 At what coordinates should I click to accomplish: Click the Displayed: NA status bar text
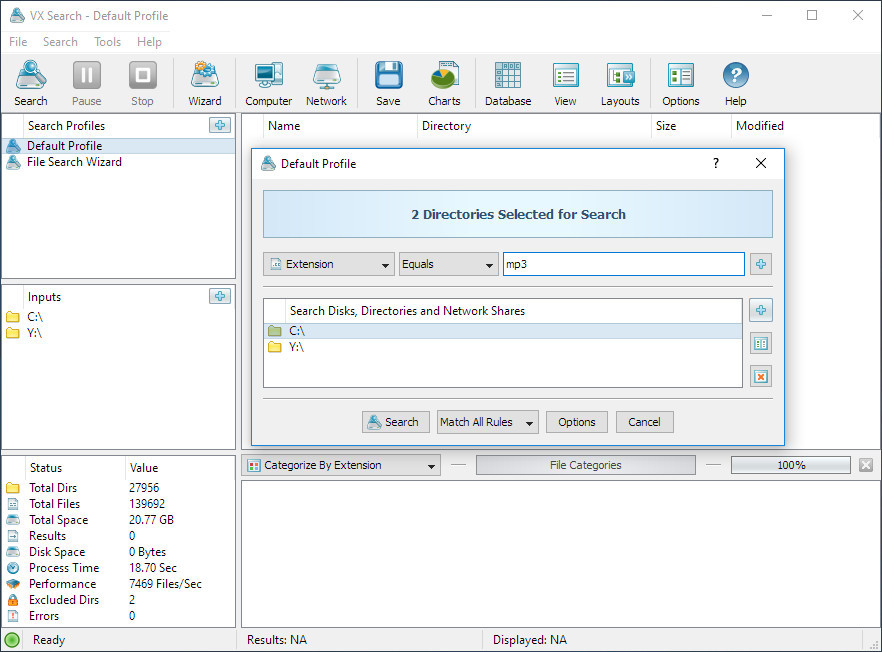[x=530, y=640]
